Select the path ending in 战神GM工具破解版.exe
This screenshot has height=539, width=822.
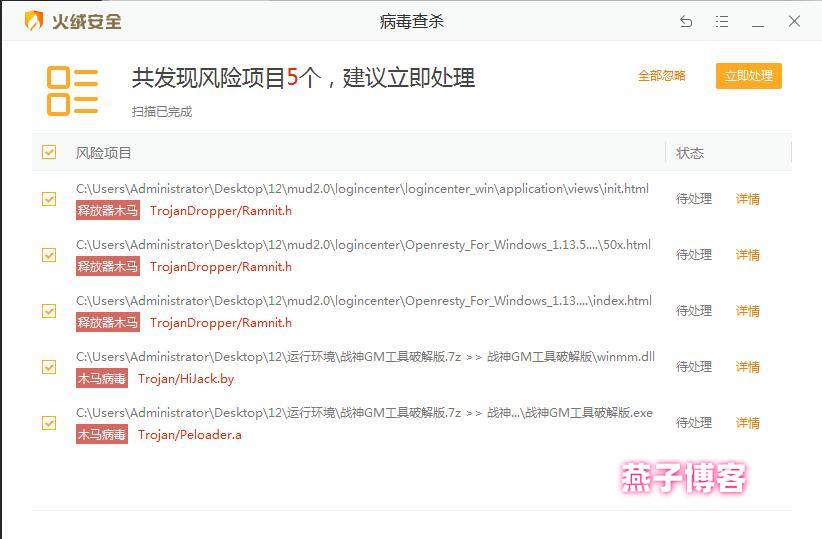point(364,413)
